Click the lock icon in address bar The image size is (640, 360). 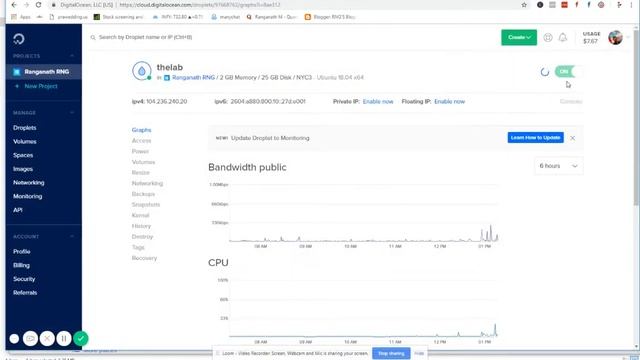(x=53, y=5)
